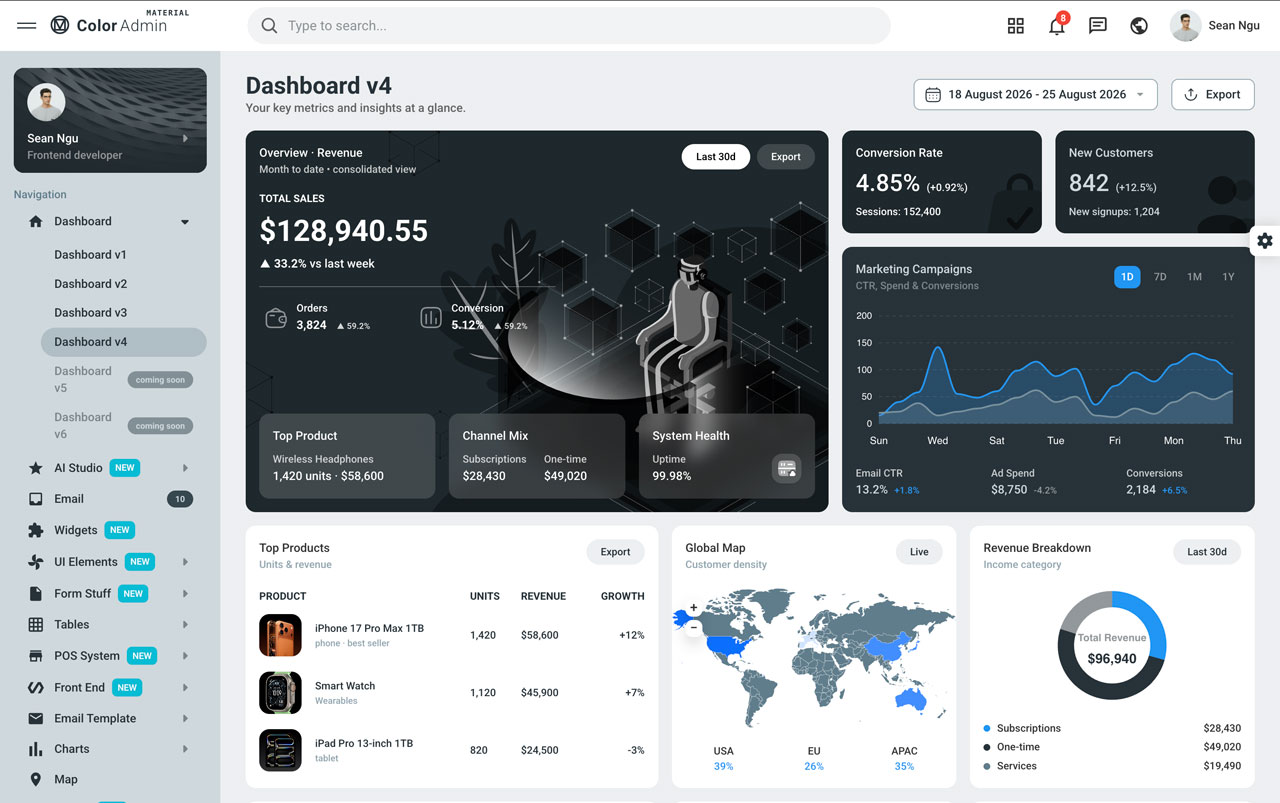
Task: Select the 1M campaign range
Action: pyautogui.click(x=1194, y=277)
